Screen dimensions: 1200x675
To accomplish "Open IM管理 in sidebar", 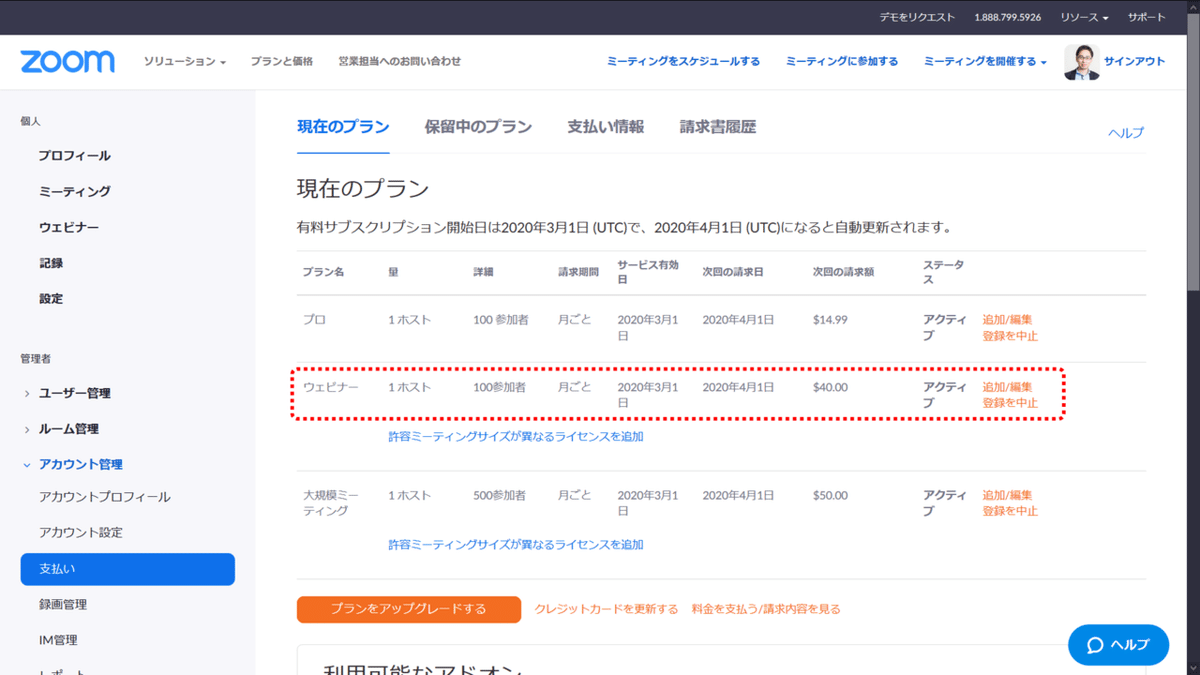I will (58, 640).
